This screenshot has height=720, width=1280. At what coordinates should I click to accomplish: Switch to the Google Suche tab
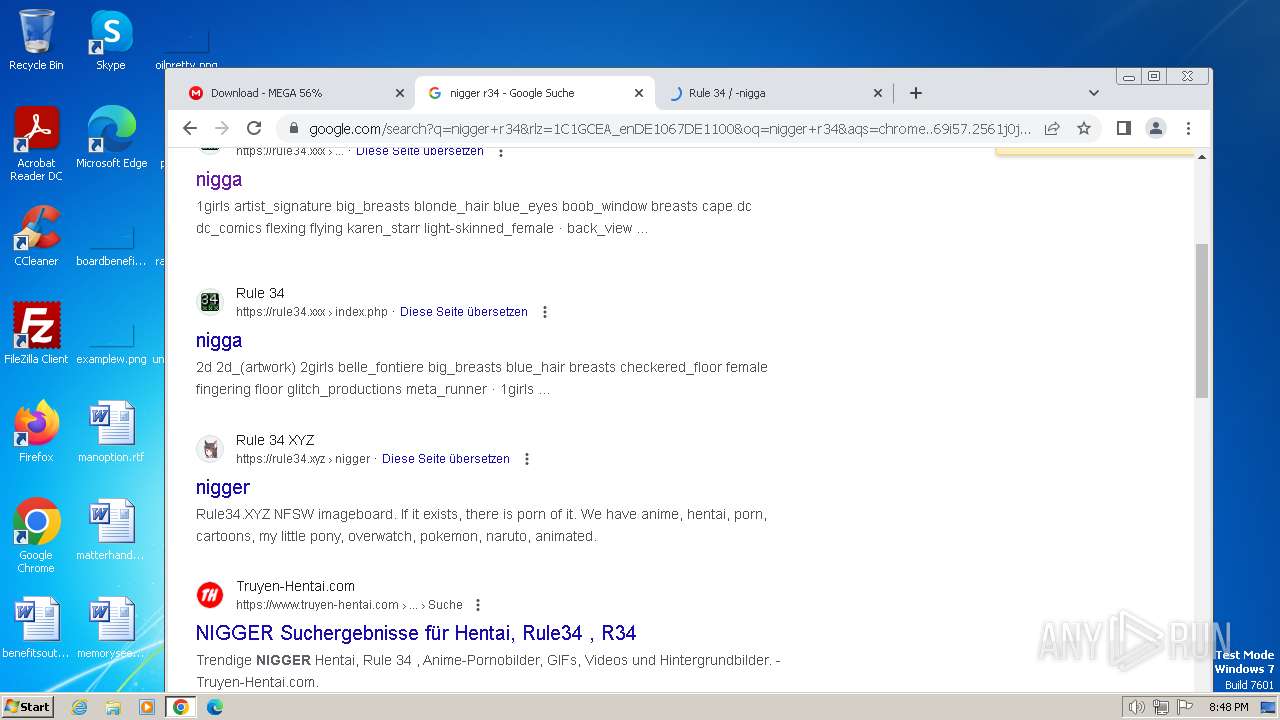coord(535,93)
